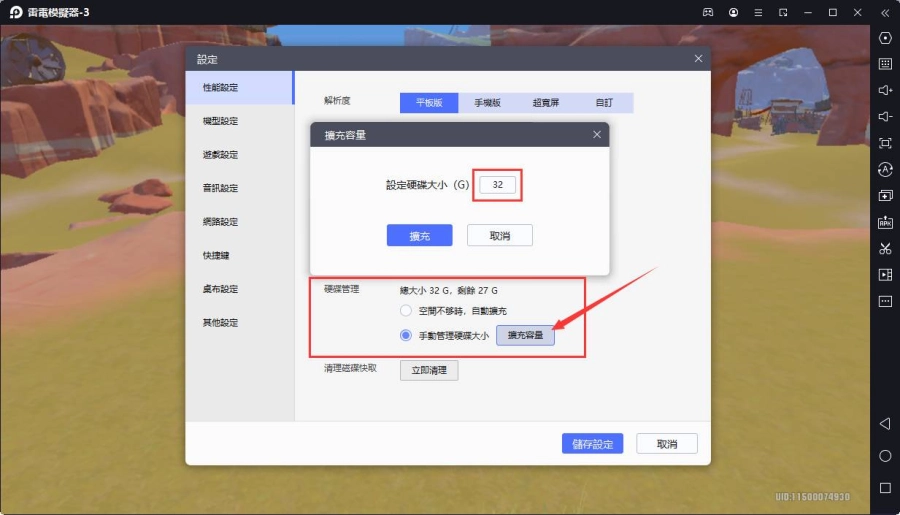Select 其他設定 in settings sidebar
This screenshot has width=900, height=515.
[x=239, y=323]
